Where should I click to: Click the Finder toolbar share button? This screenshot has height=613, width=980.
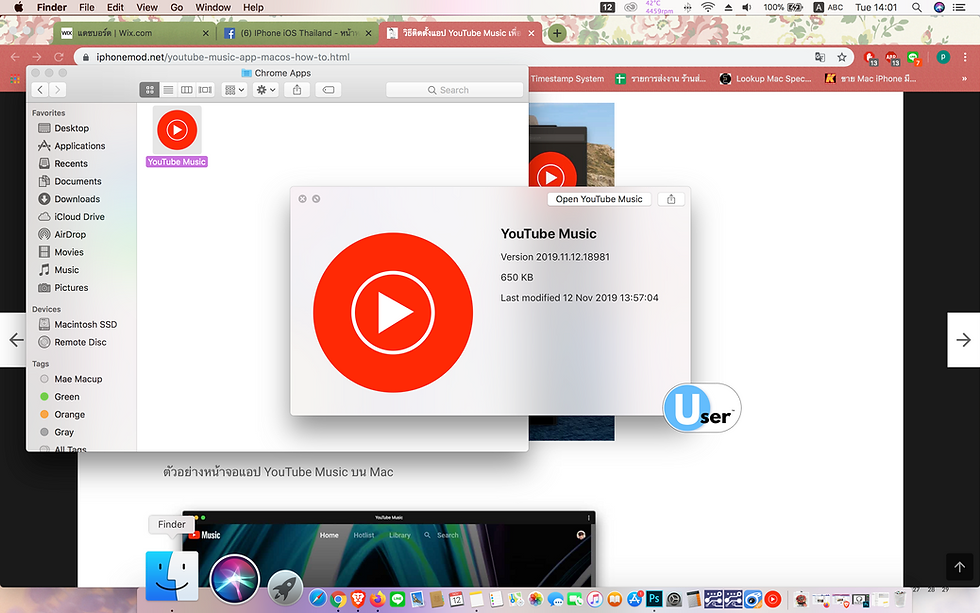click(297, 90)
